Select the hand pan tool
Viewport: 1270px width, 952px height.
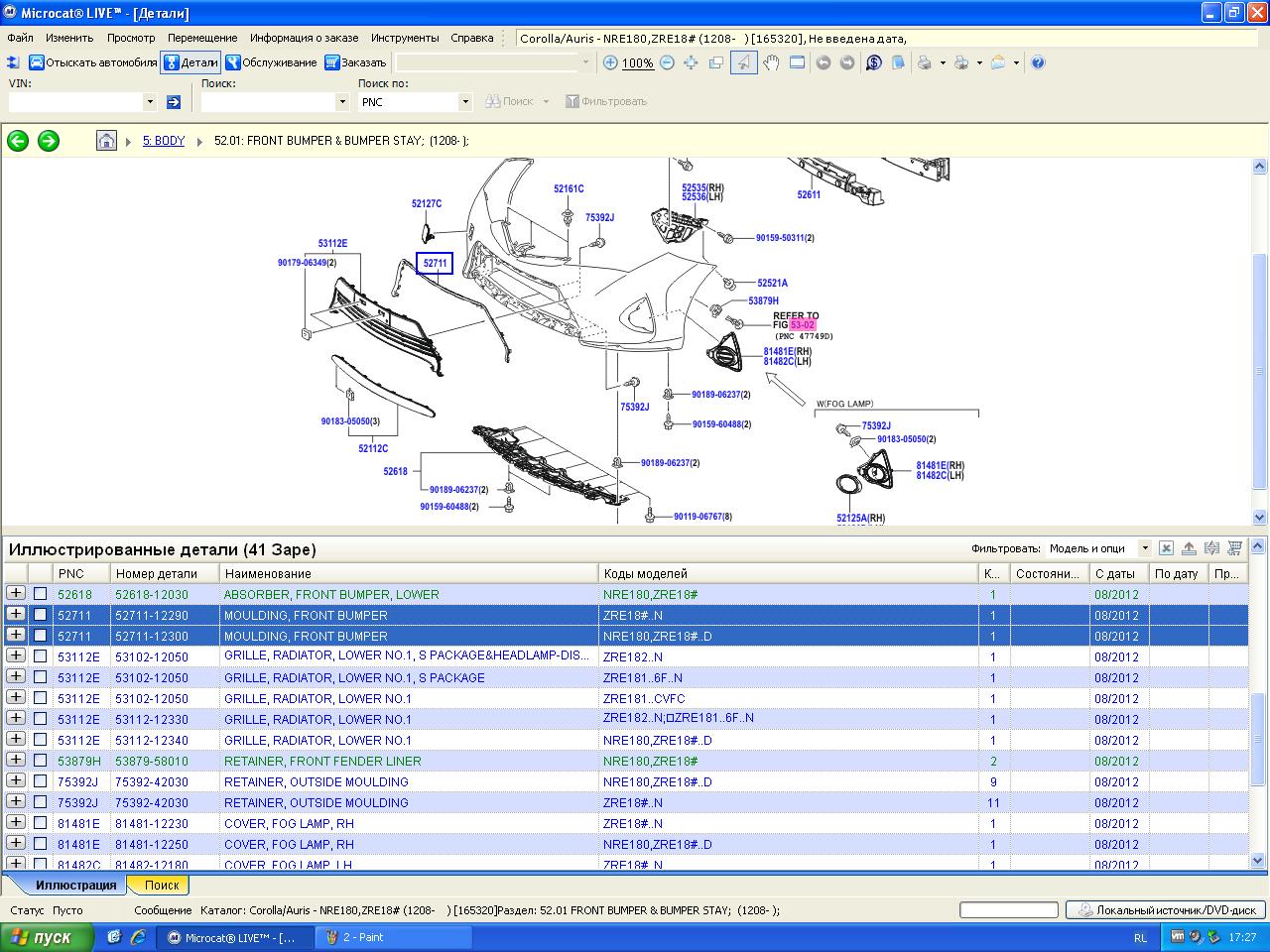coord(770,62)
